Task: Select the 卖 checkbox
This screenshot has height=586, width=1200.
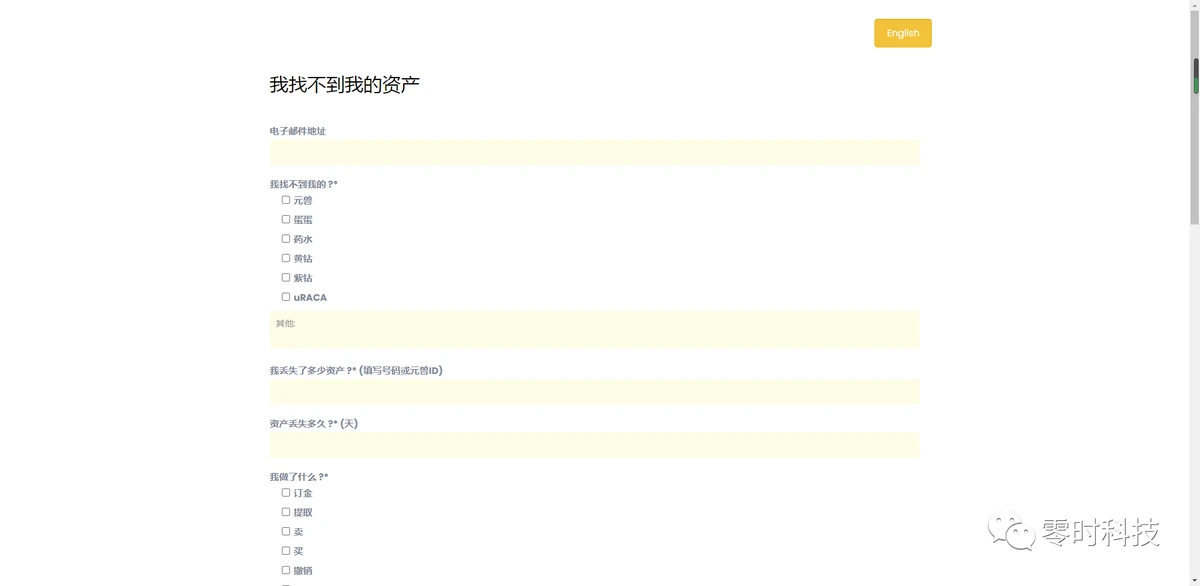Action: (286, 531)
